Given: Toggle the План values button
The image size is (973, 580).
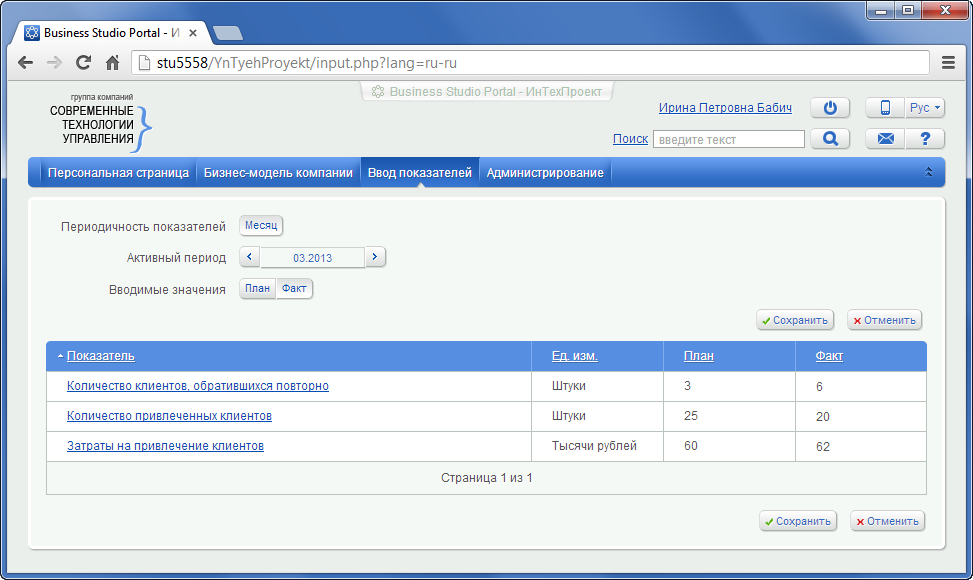Looking at the screenshot, I should [x=258, y=289].
